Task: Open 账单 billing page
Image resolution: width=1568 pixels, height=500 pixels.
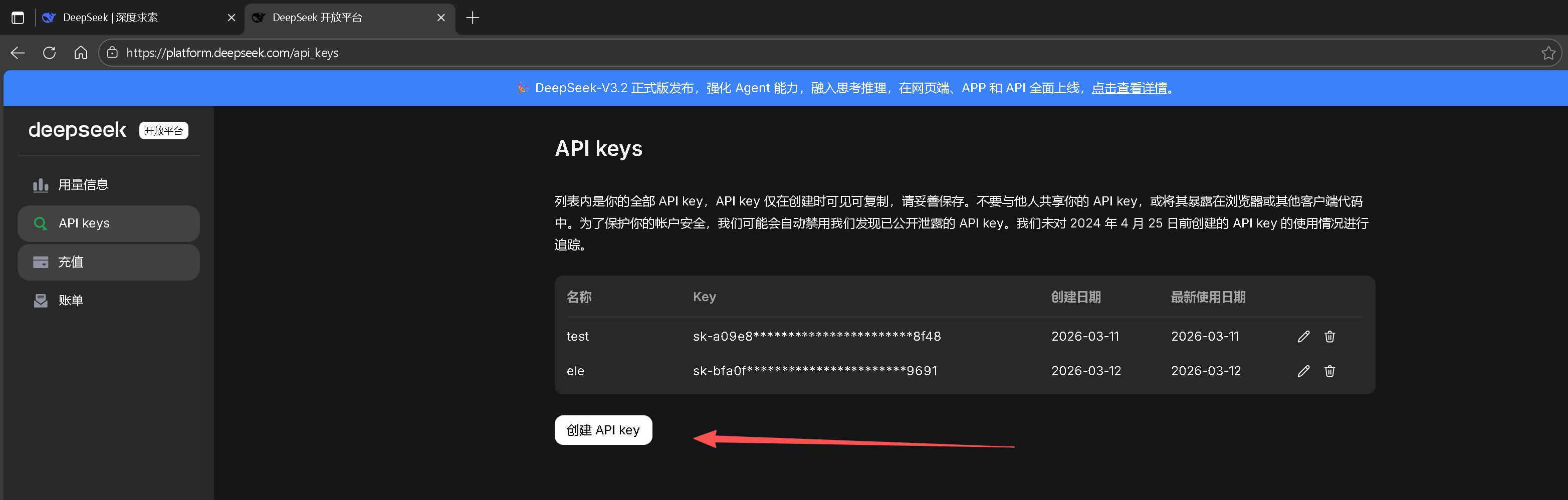Action: coord(108,301)
